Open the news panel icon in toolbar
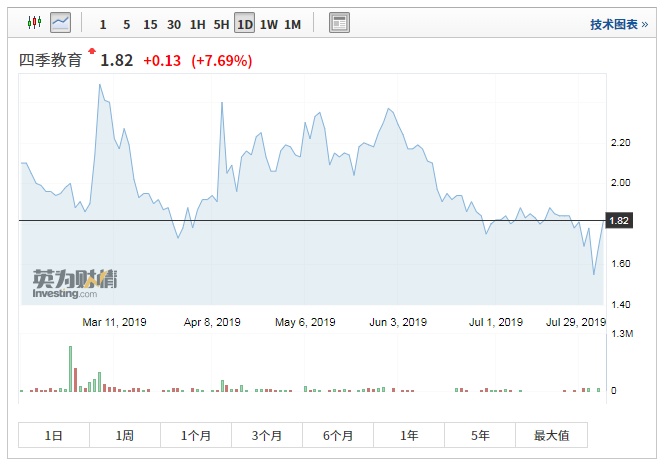Viewport: 664px width, 465px height. point(340,22)
